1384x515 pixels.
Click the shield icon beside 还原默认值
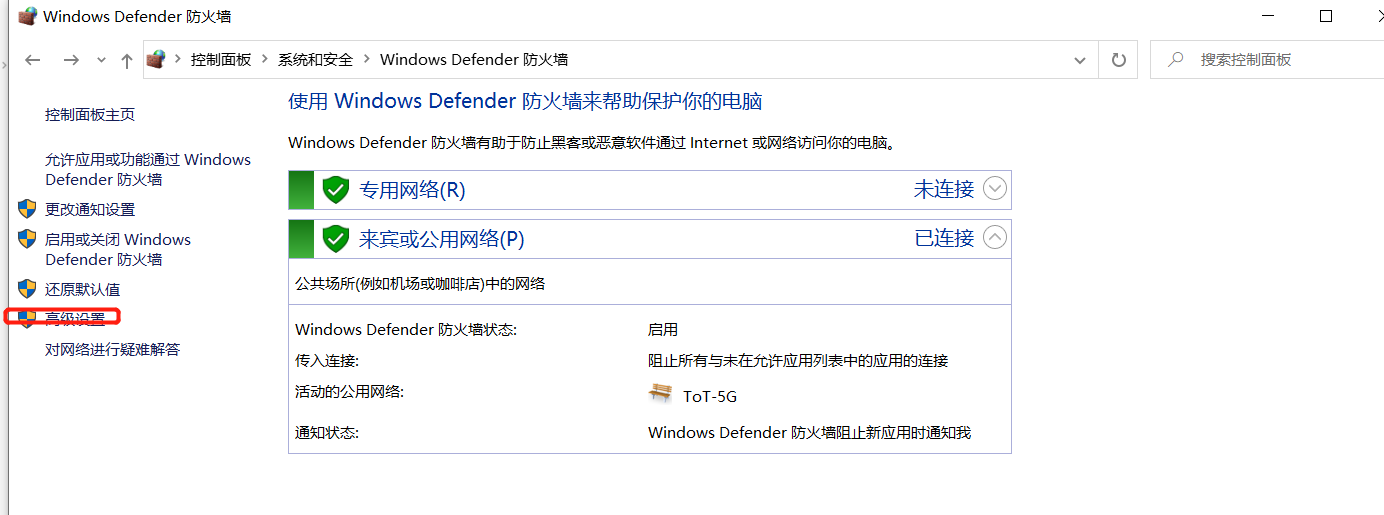point(27,289)
